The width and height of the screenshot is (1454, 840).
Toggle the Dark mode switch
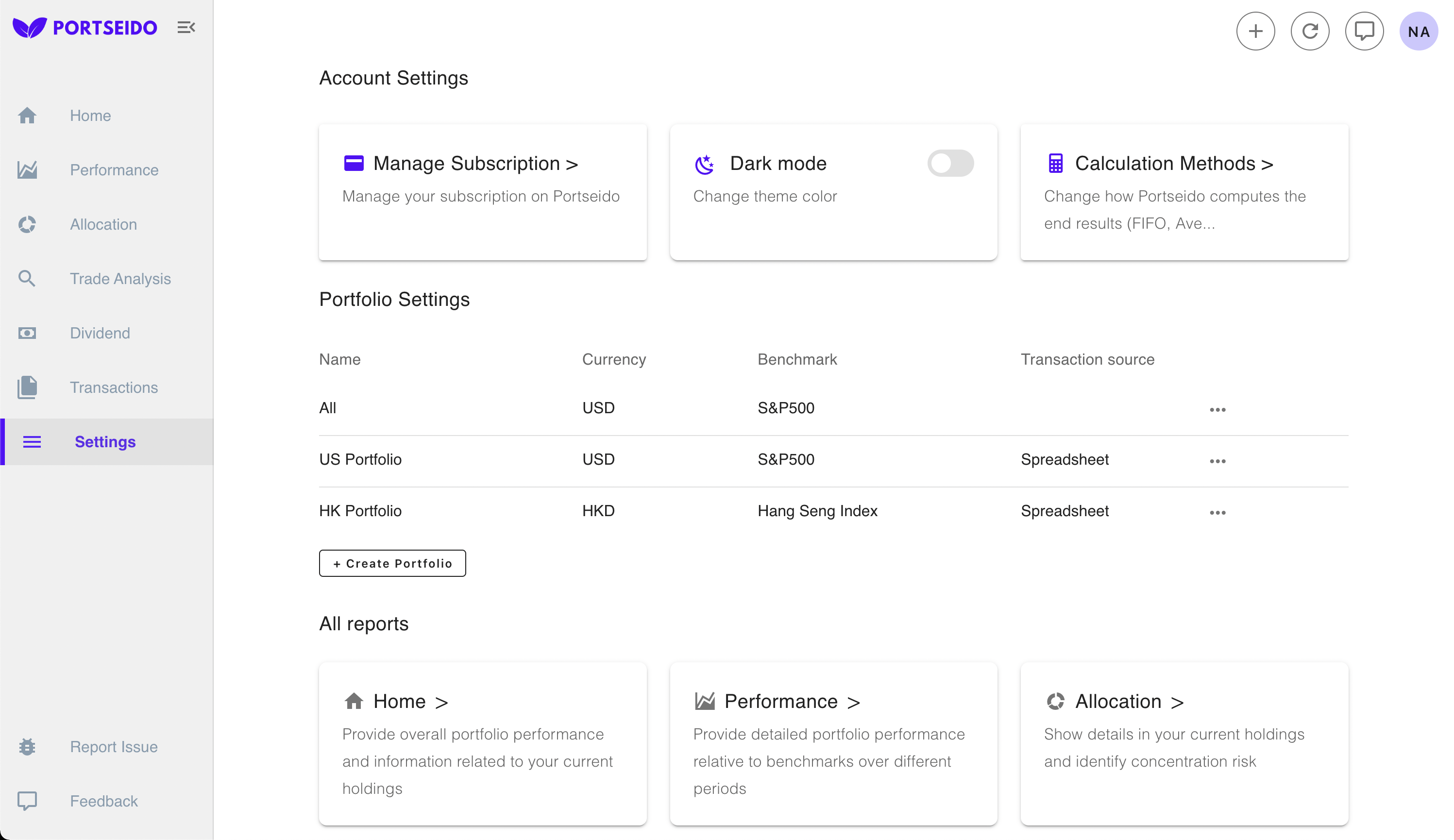(x=951, y=163)
